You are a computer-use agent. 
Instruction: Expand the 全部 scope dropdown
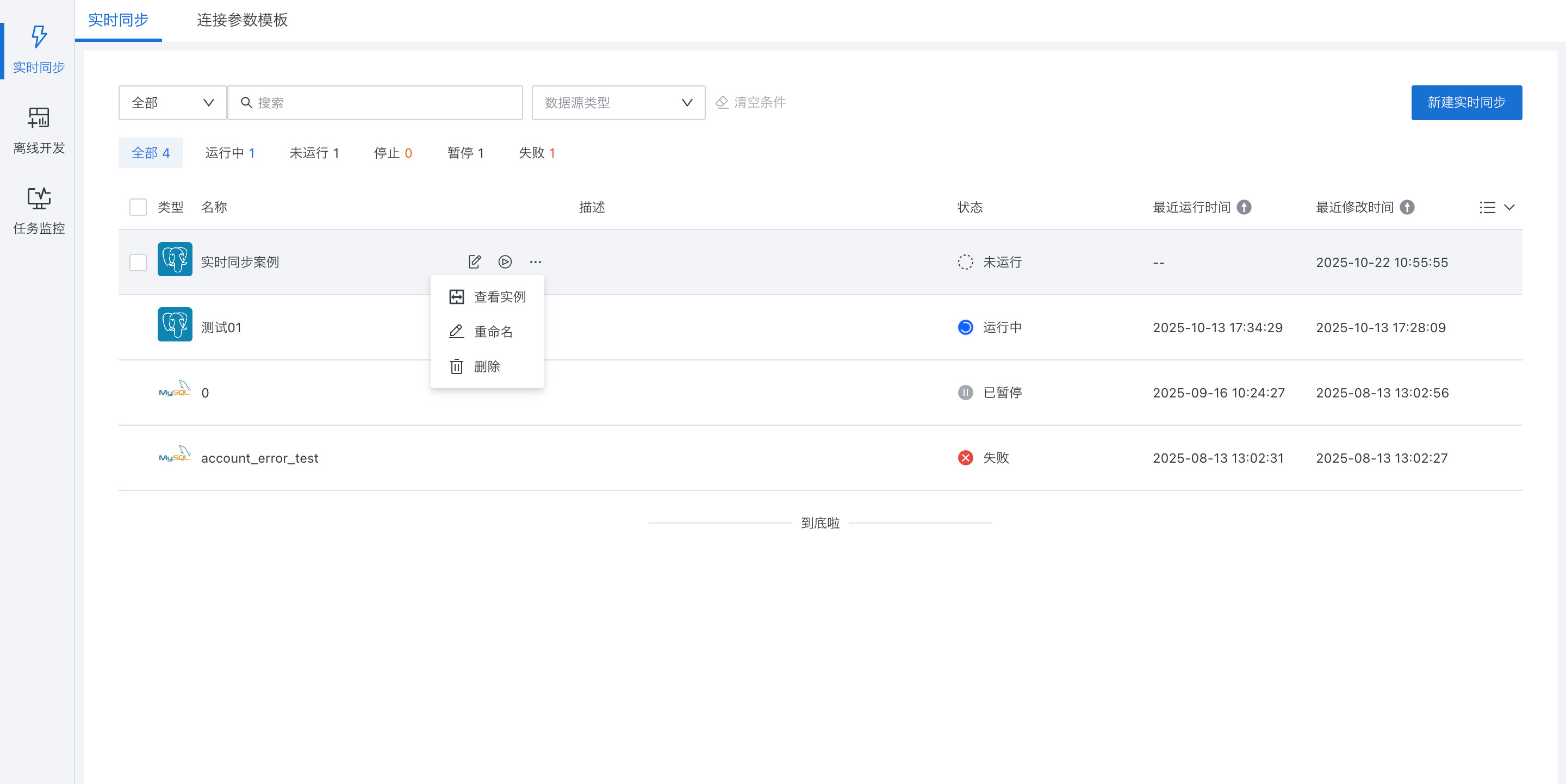[x=172, y=103]
